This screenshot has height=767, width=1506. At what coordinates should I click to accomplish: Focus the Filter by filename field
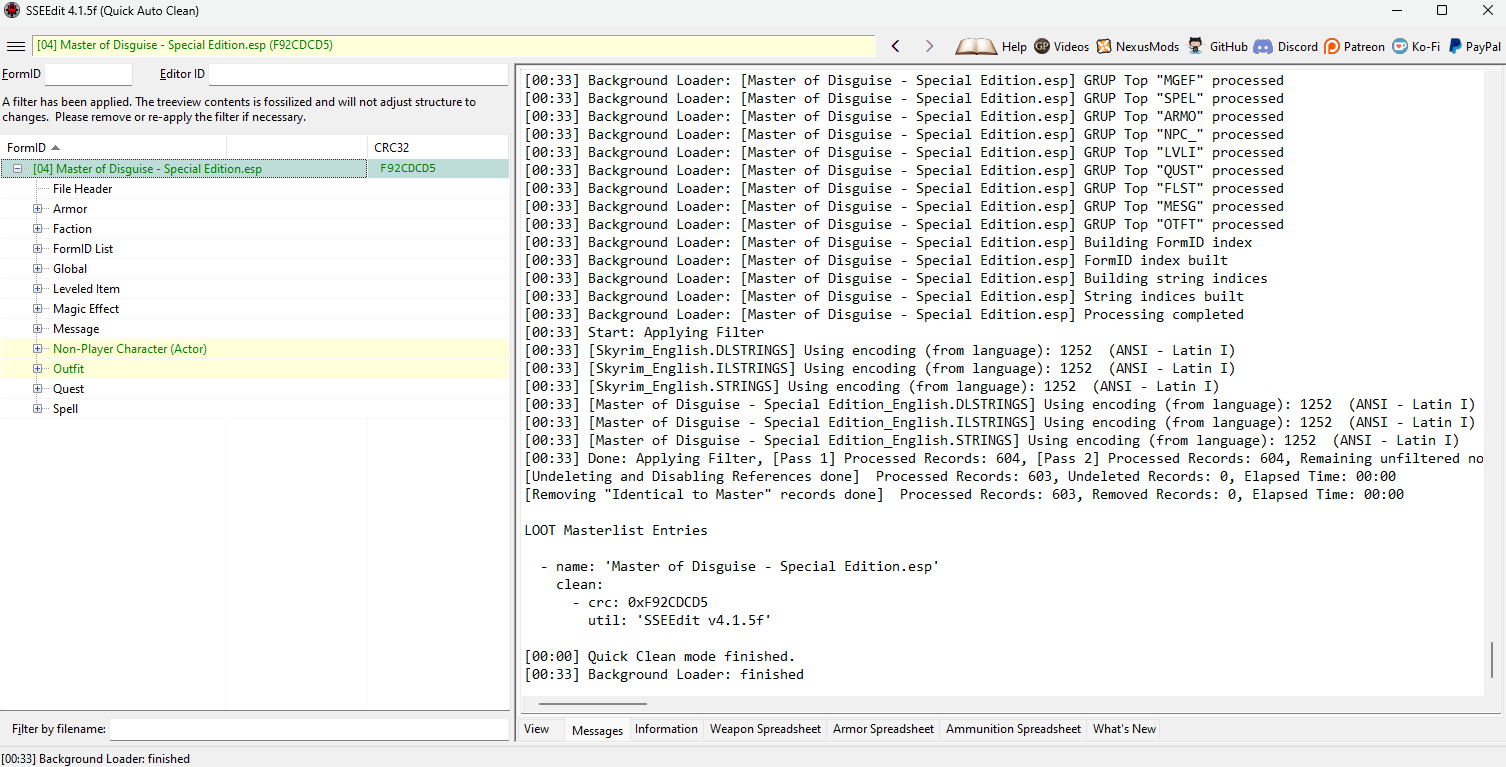click(308, 729)
